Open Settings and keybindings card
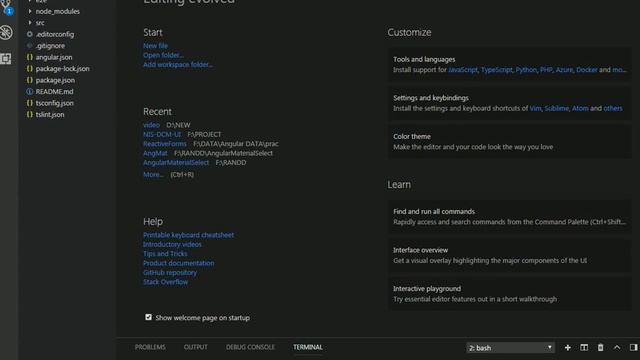This screenshot has height=360, width=640. 509,103
